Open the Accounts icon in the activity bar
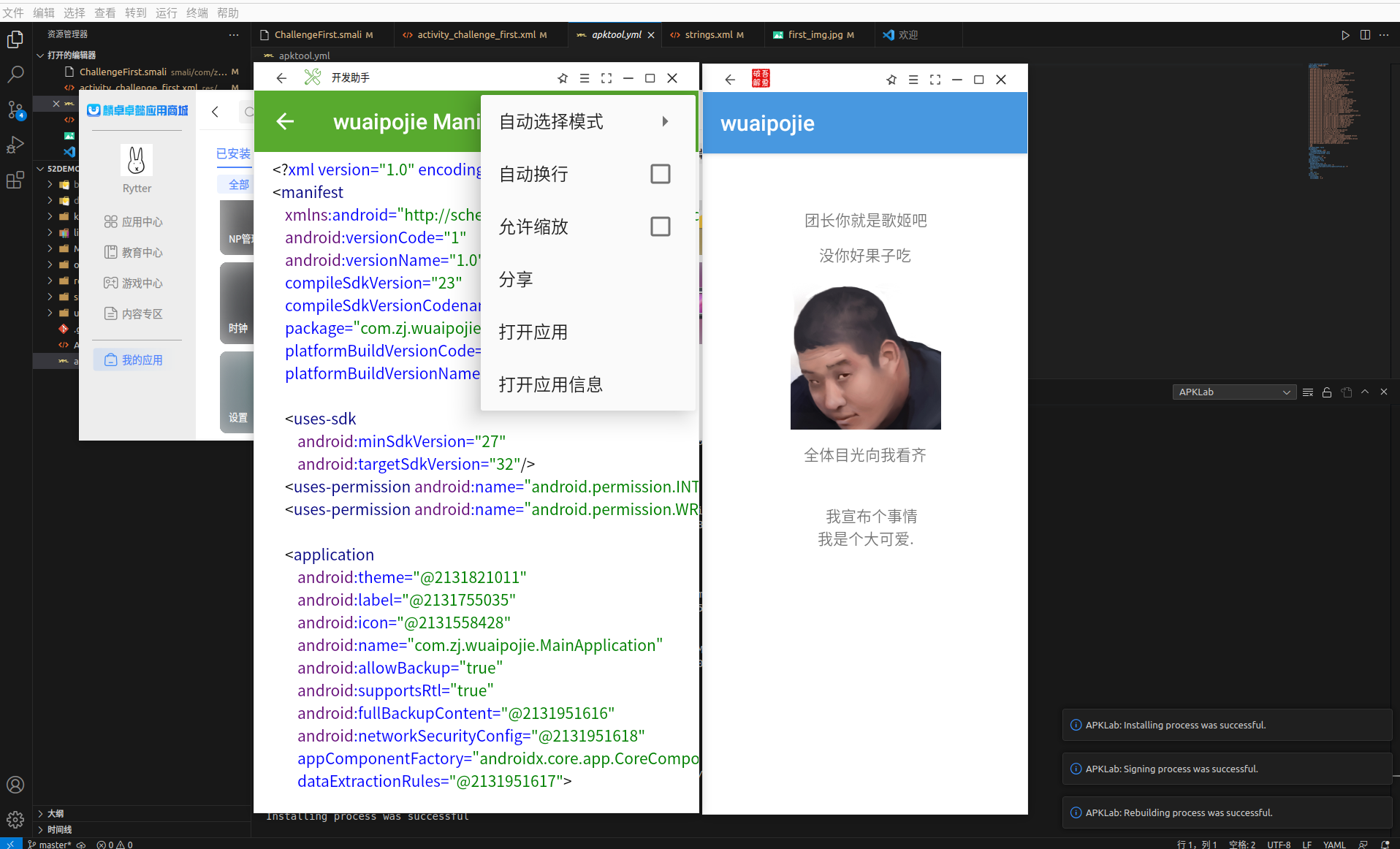This screenshot has height=849, width=1400. click(x=15, y=785)
